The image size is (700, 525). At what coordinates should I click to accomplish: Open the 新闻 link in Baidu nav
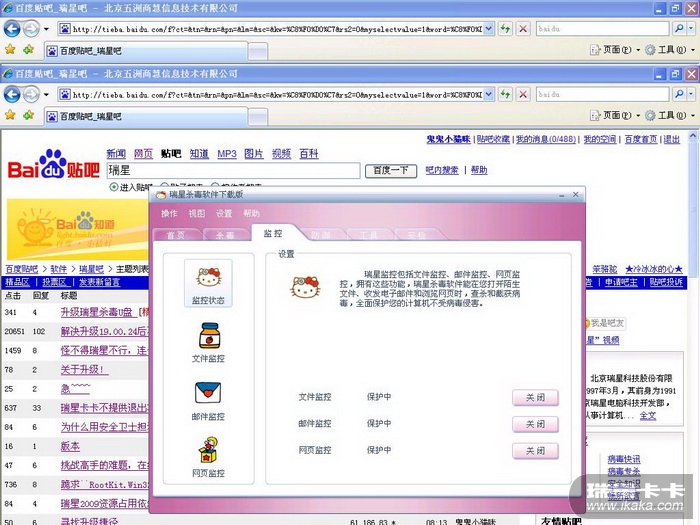116,154
